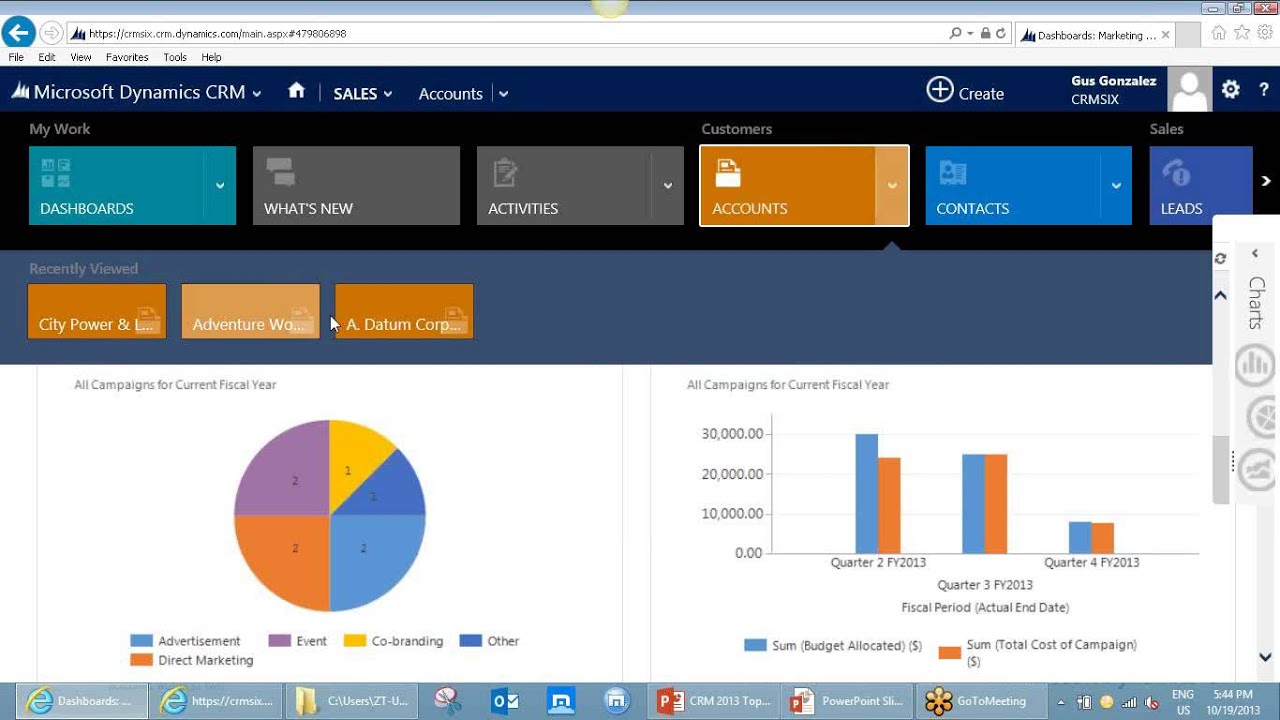Click the refresh icon beside Charts pane
The image size is (1280, 720).
1220,259
